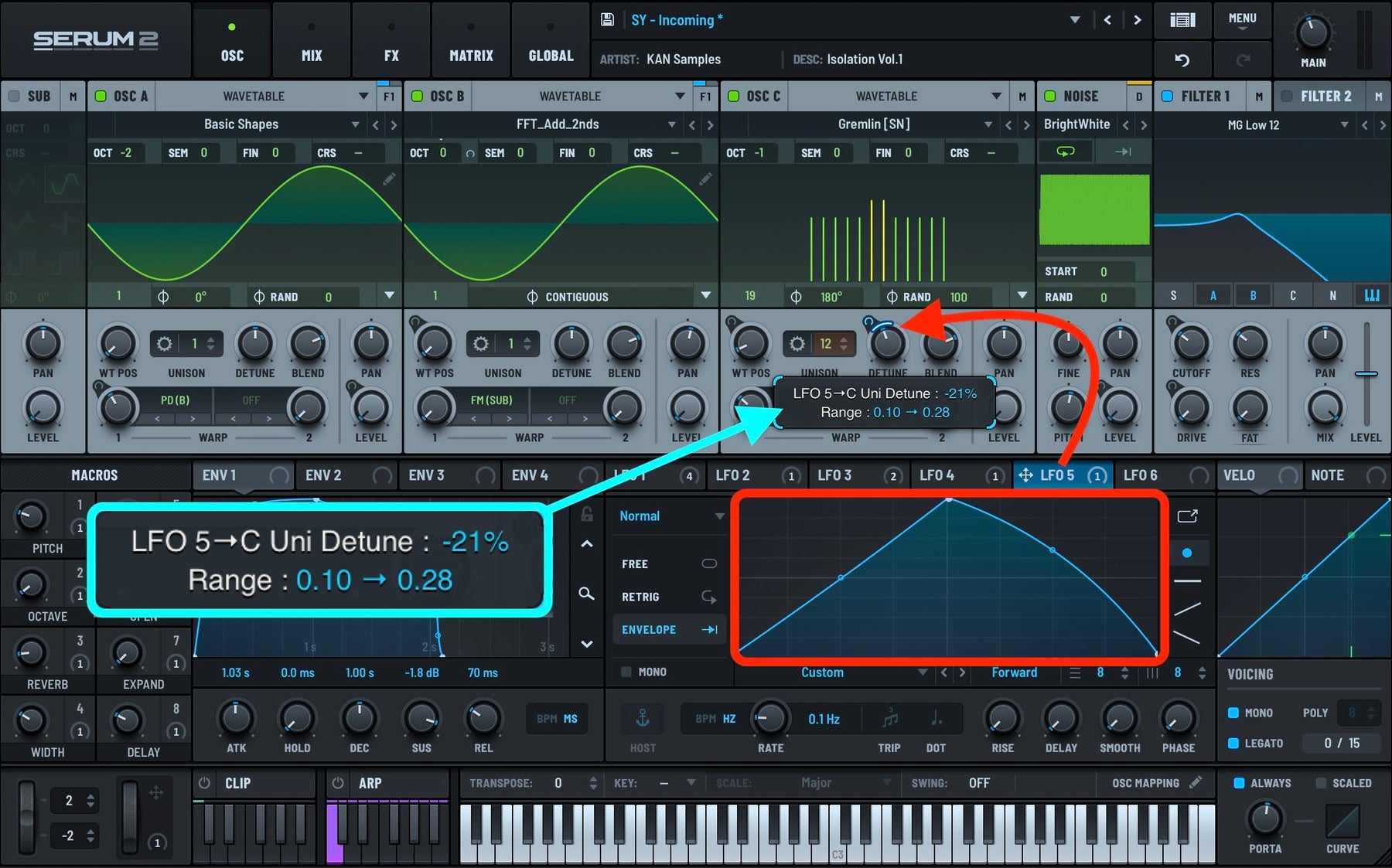Open the preset name dropdown arrow
The height and width of the screenshot is (868, 1392).
pos(1075,20)
